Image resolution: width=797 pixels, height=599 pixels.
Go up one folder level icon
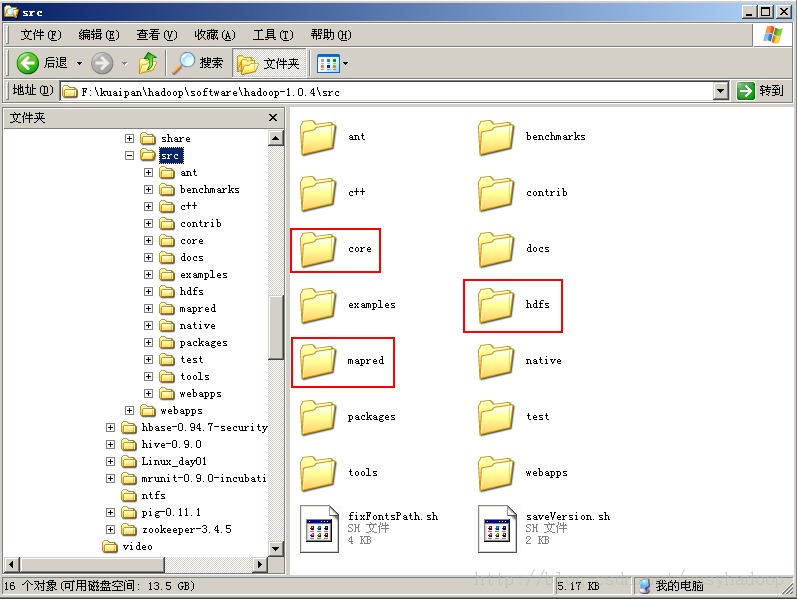148,63
